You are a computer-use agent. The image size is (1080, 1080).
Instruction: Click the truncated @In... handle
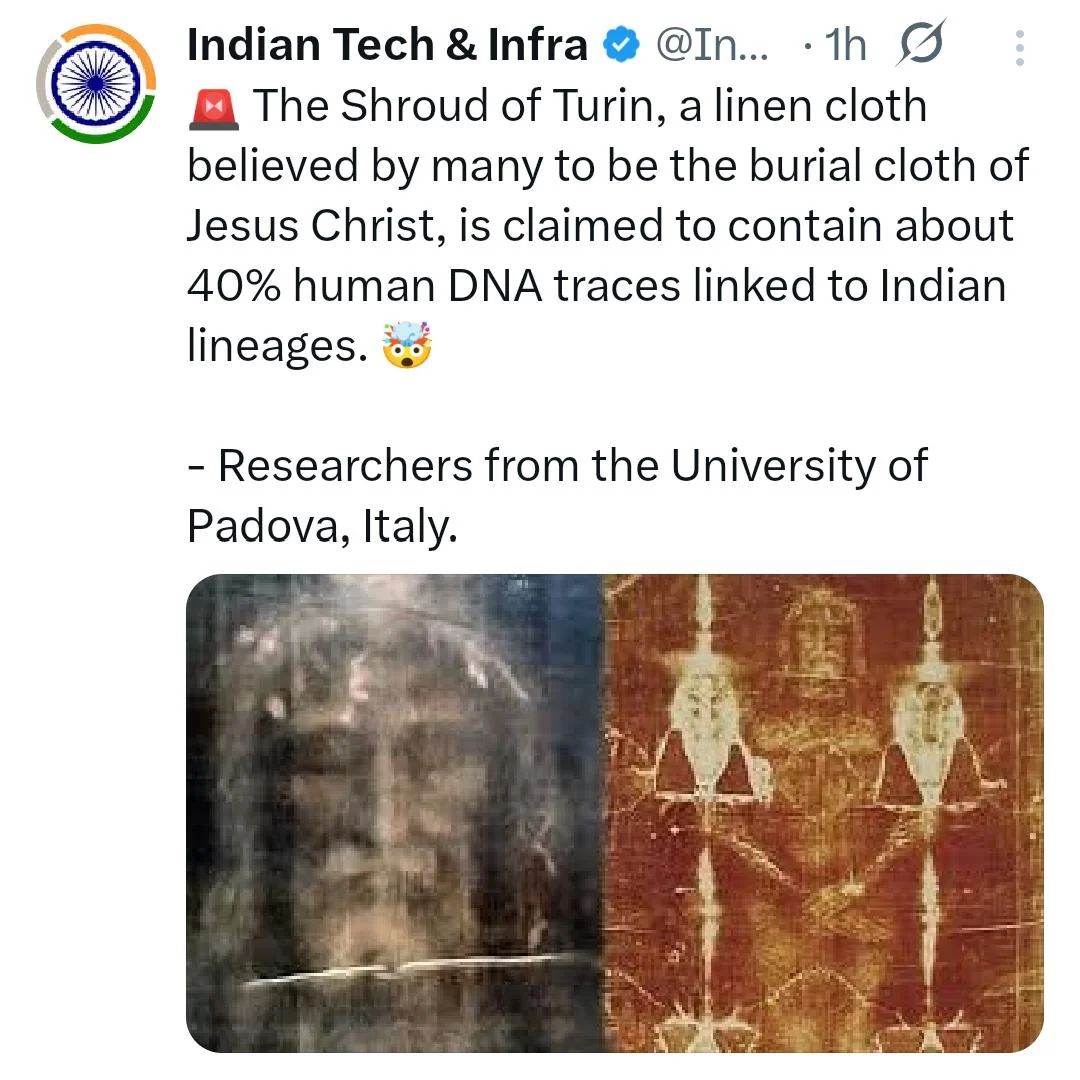pyautogui.click(x=711, y=45)
